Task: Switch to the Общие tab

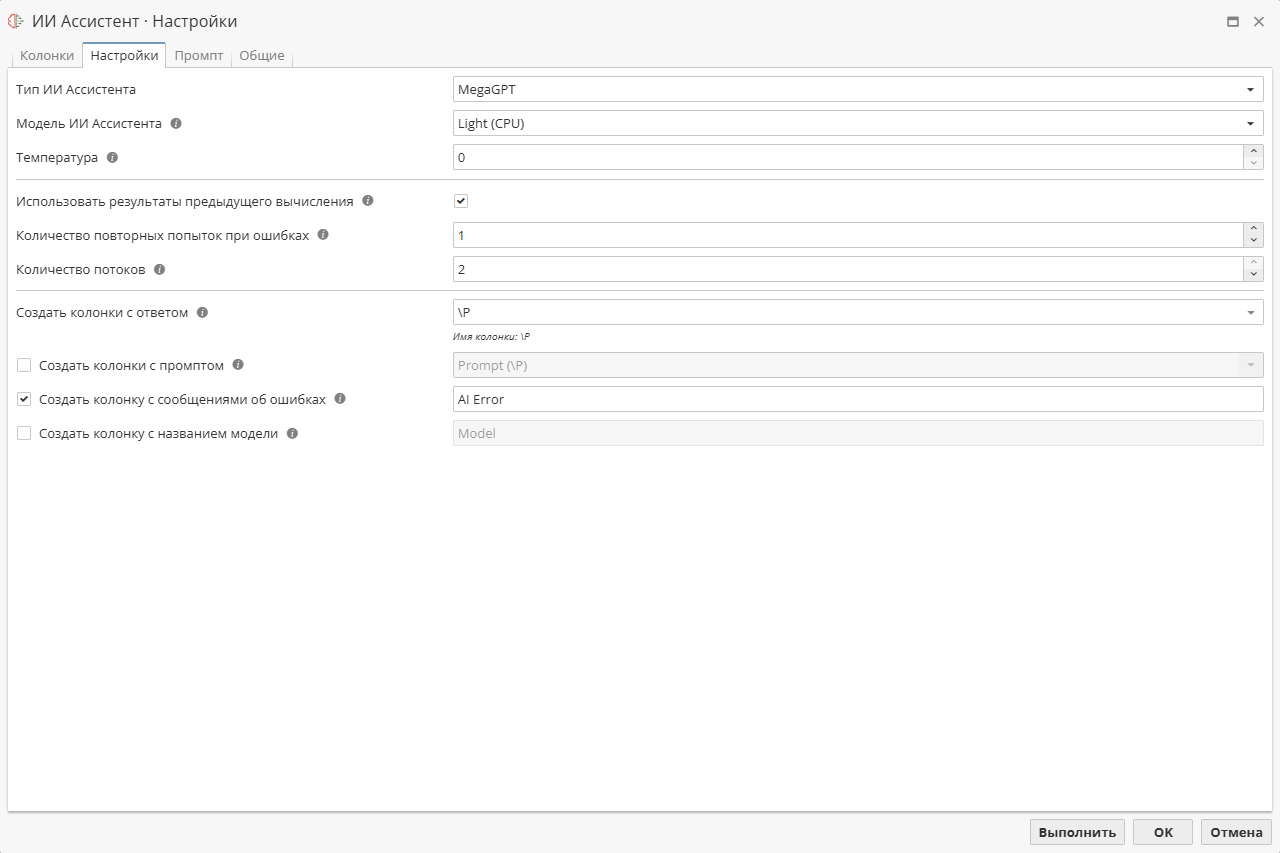Action: [262, 55]
